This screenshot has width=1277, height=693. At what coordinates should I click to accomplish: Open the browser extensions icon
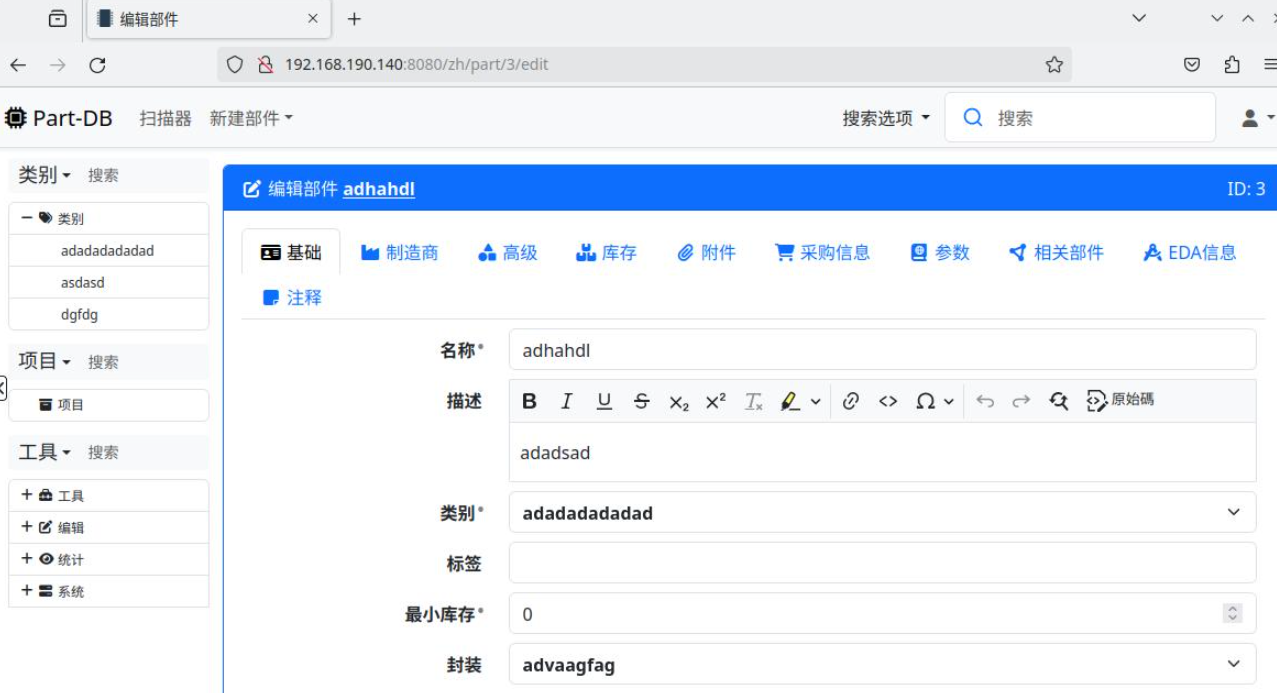point(1232,65)
